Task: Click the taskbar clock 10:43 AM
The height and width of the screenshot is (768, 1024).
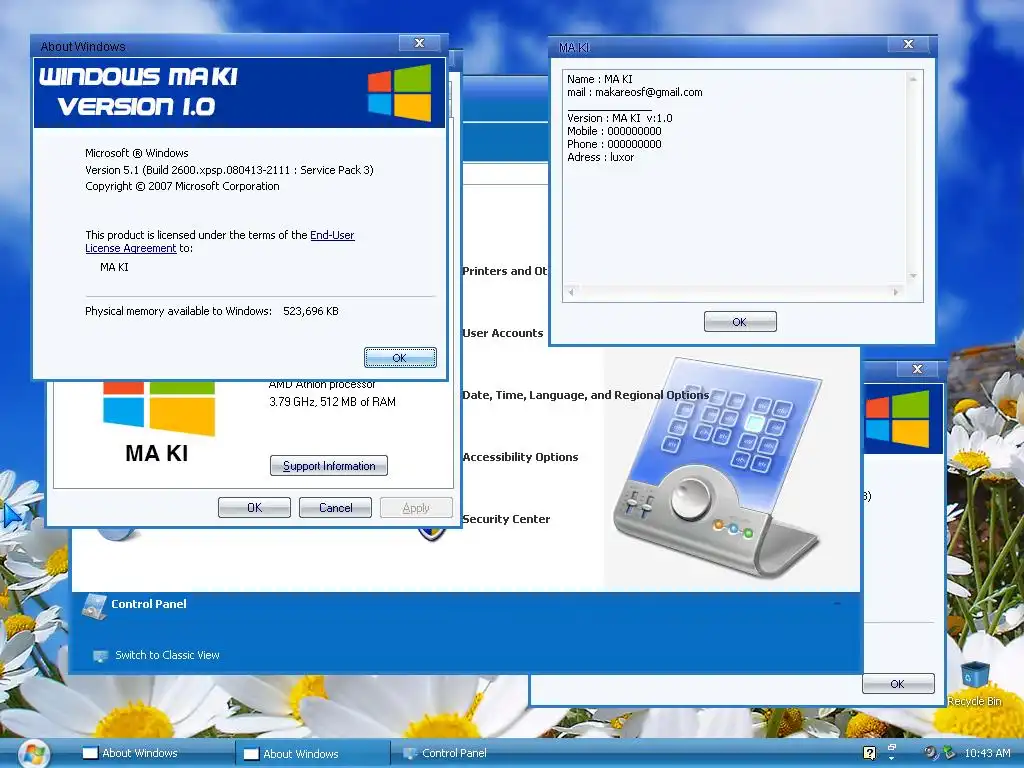Action: click(987, 753)
